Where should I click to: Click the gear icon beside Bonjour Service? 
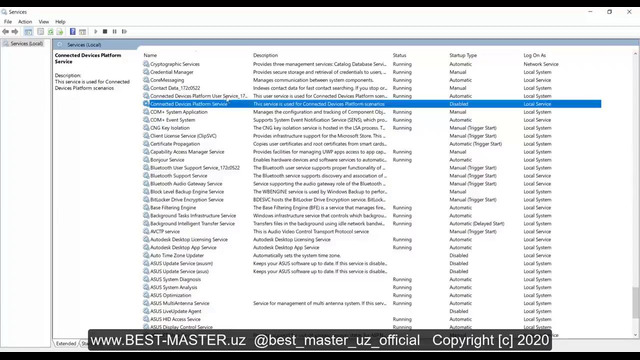click(x=146, y=160)
